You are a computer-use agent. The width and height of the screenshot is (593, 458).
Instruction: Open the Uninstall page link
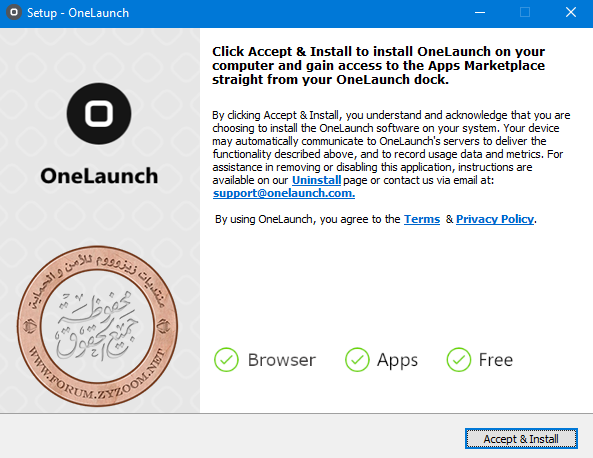coord(317,180)
